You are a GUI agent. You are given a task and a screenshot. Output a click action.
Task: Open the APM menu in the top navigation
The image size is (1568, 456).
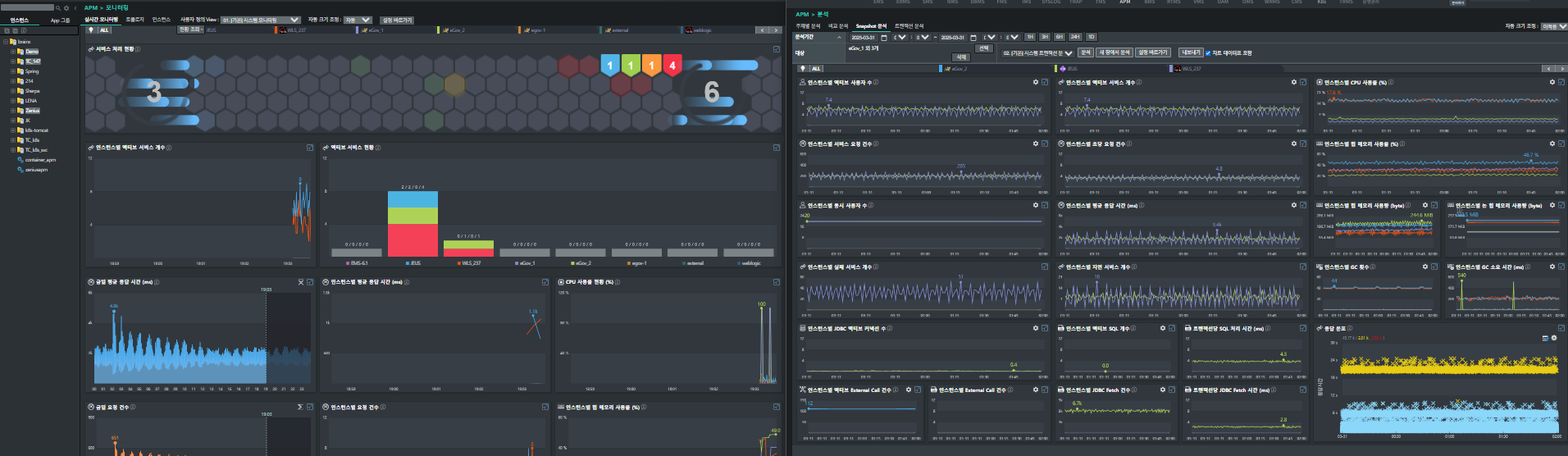click(x=1124, y=2)
